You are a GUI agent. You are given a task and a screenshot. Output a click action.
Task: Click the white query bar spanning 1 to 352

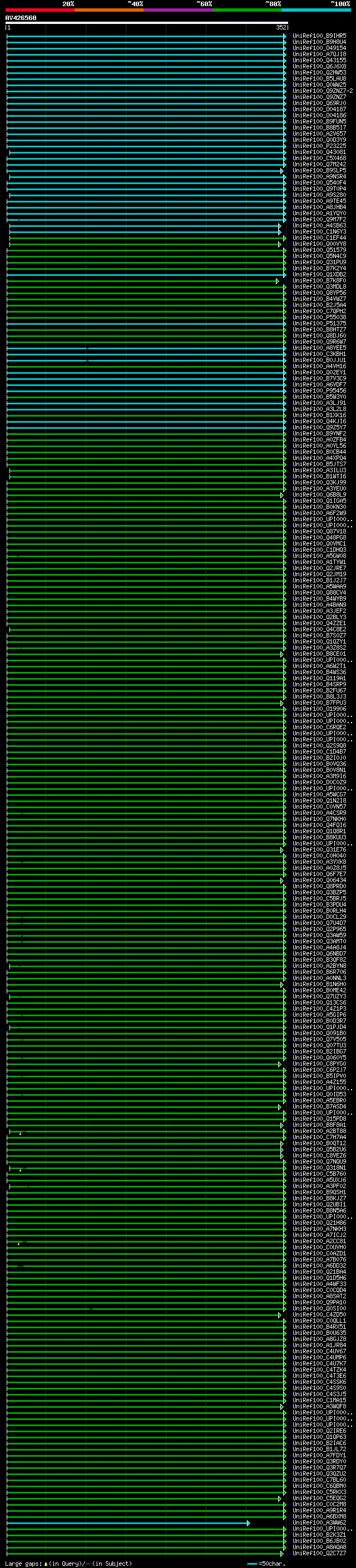pyautogui.click(x=147, y=22)
